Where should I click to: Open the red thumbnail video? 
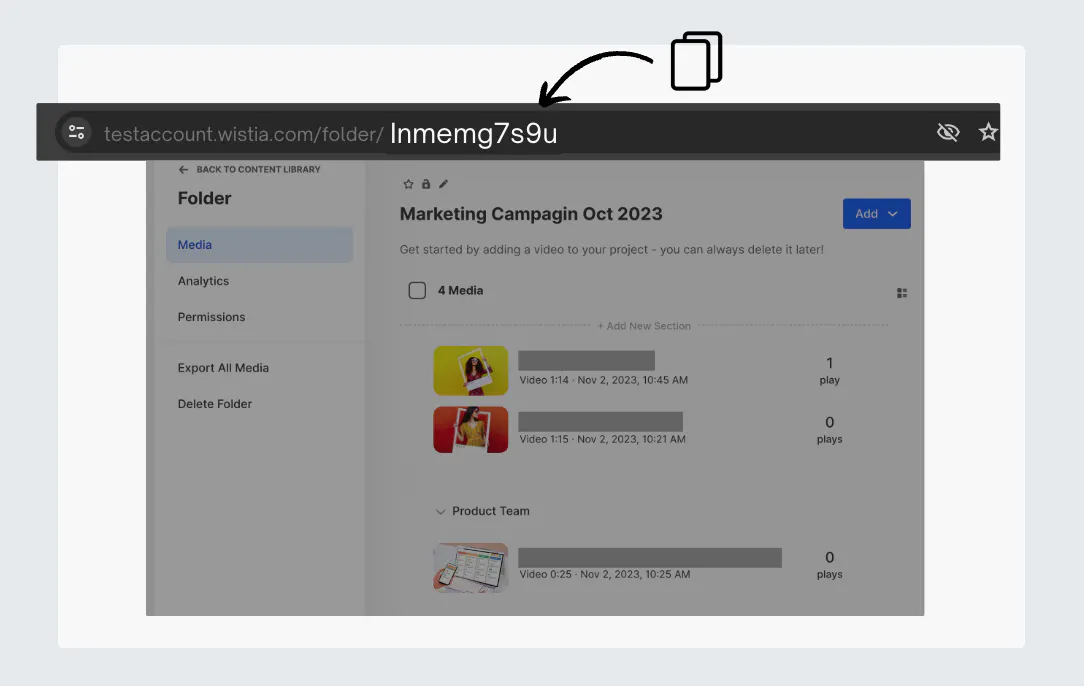471,429
